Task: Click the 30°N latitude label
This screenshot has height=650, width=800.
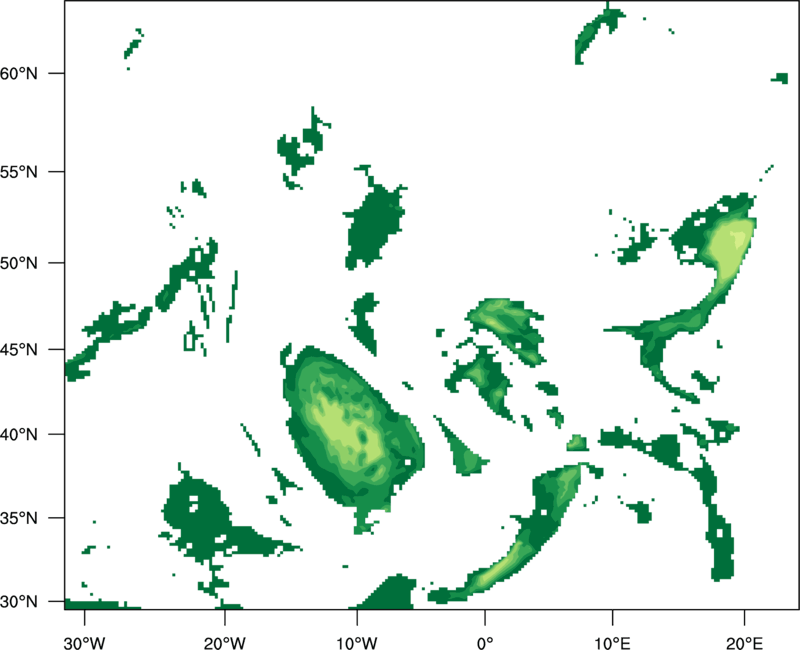Action: (19, 602)
